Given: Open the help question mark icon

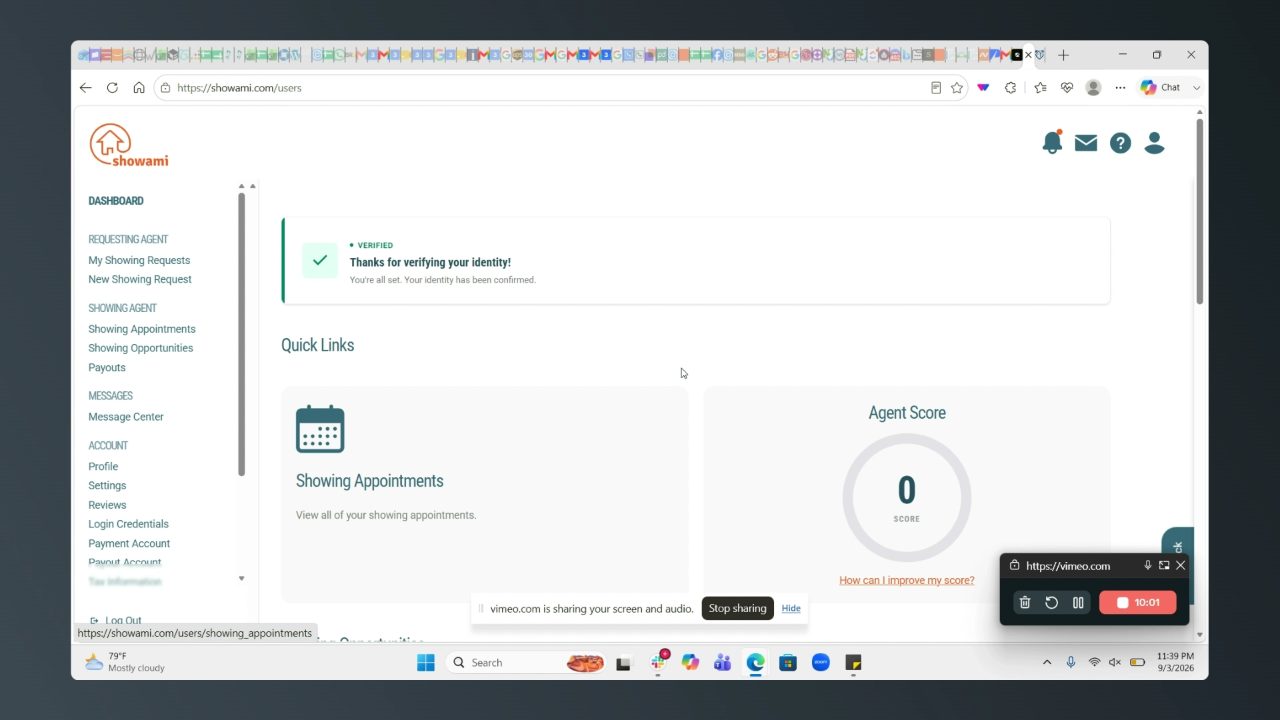Looking at the screenshot, I should (x=1120, y=143).
